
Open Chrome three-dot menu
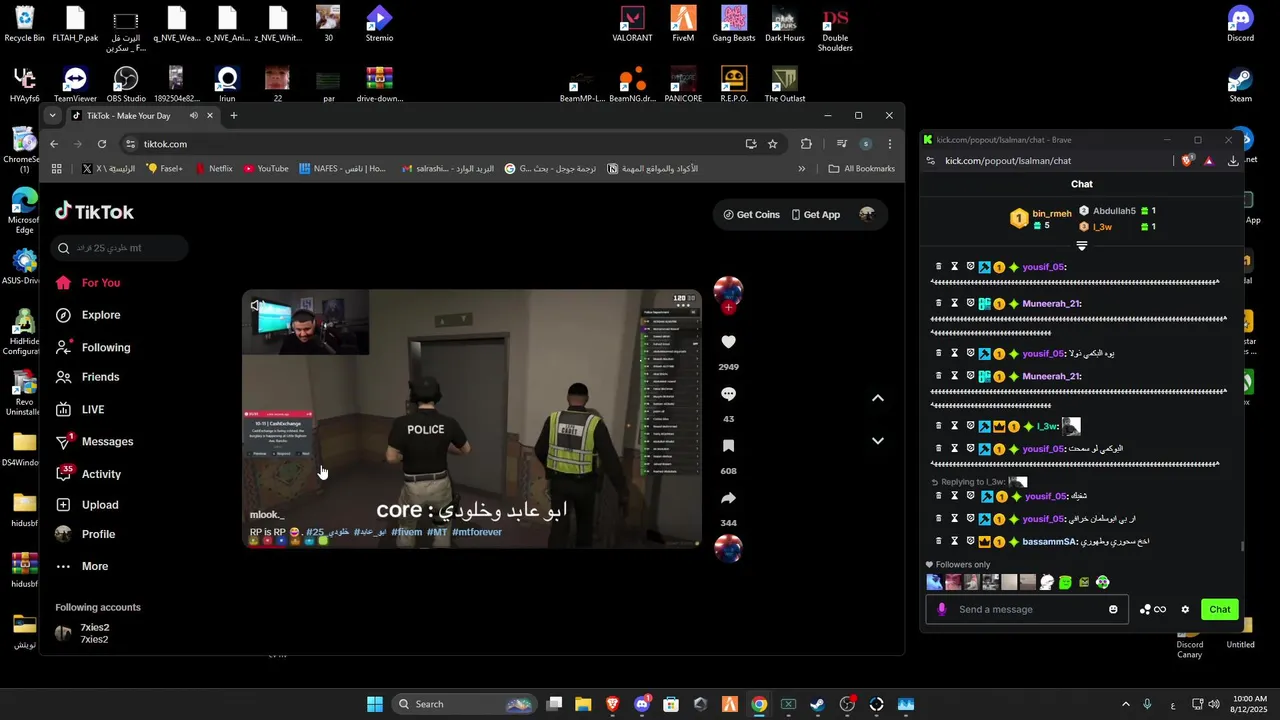click(x=889, y=144)
